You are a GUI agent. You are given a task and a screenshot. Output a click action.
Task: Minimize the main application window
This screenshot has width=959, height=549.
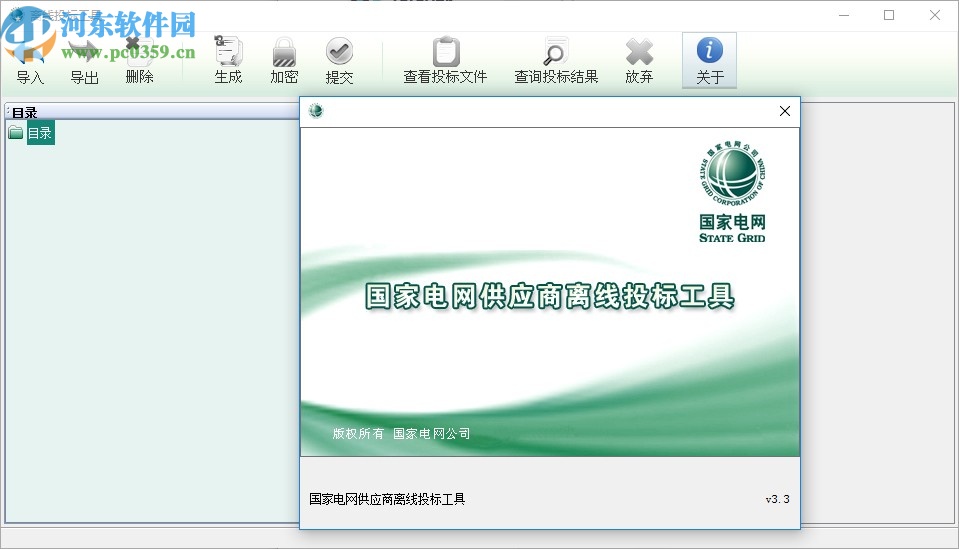(x=844, y=15)
